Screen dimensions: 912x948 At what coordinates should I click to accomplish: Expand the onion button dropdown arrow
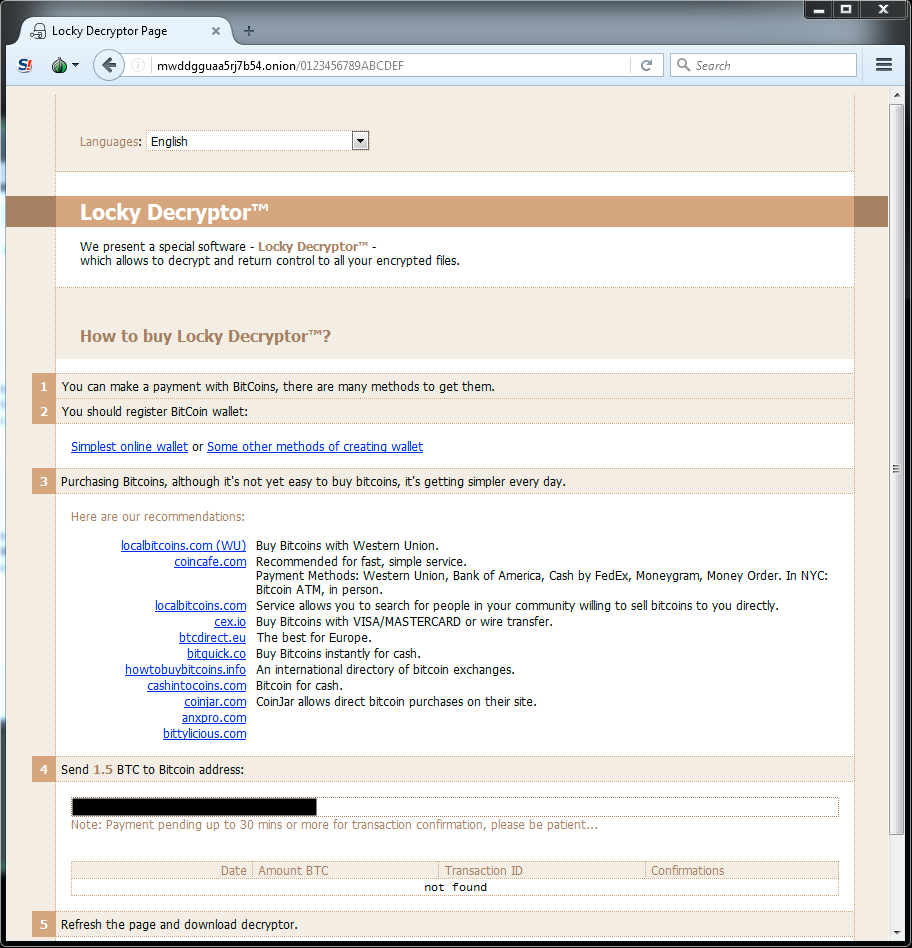76,65
